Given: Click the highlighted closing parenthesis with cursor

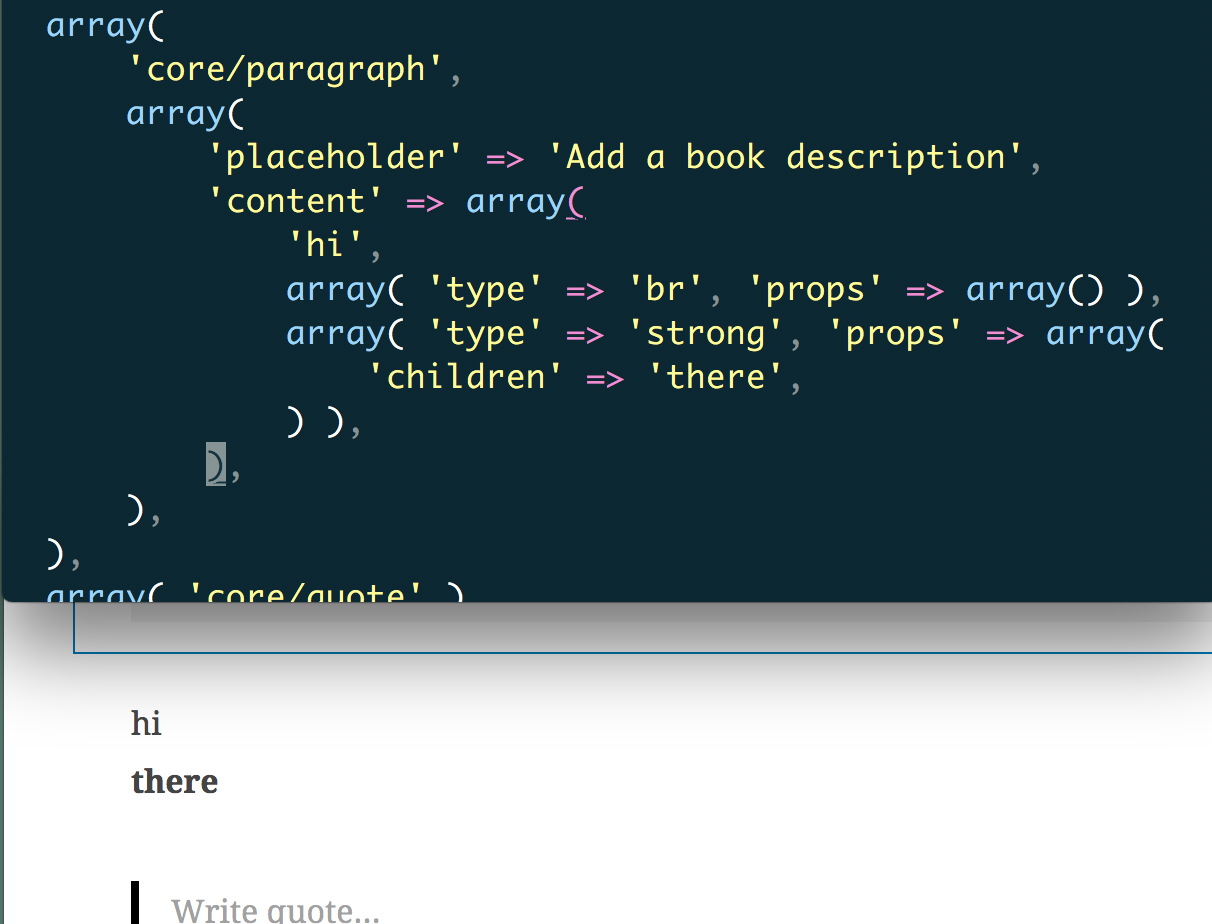Looking at the screenshot, I should point(213,463).
